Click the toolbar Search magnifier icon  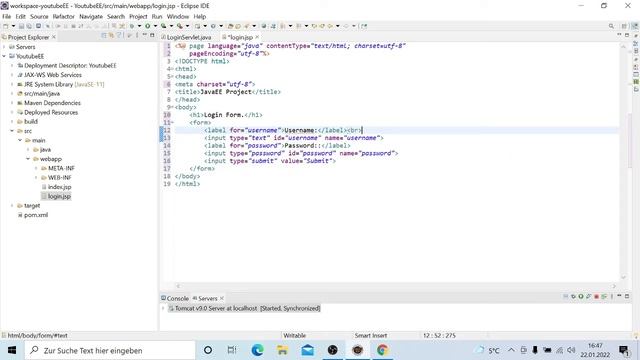coord(611,26)
